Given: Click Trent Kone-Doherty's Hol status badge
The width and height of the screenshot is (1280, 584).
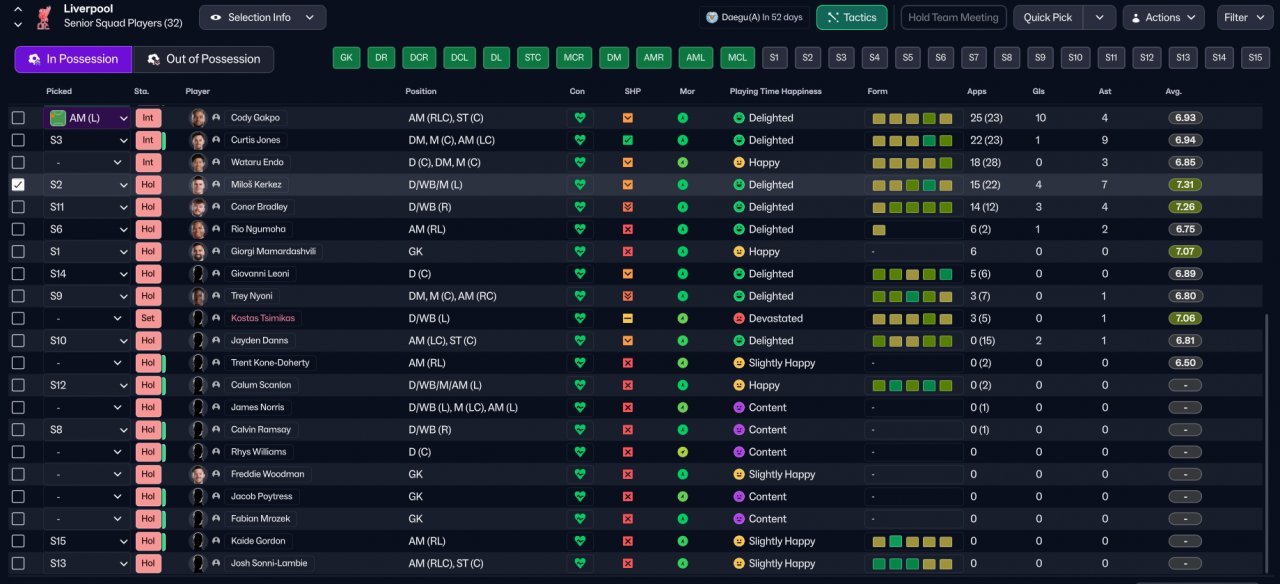Looking at the screenshot, I should click(x=148, y=363).
